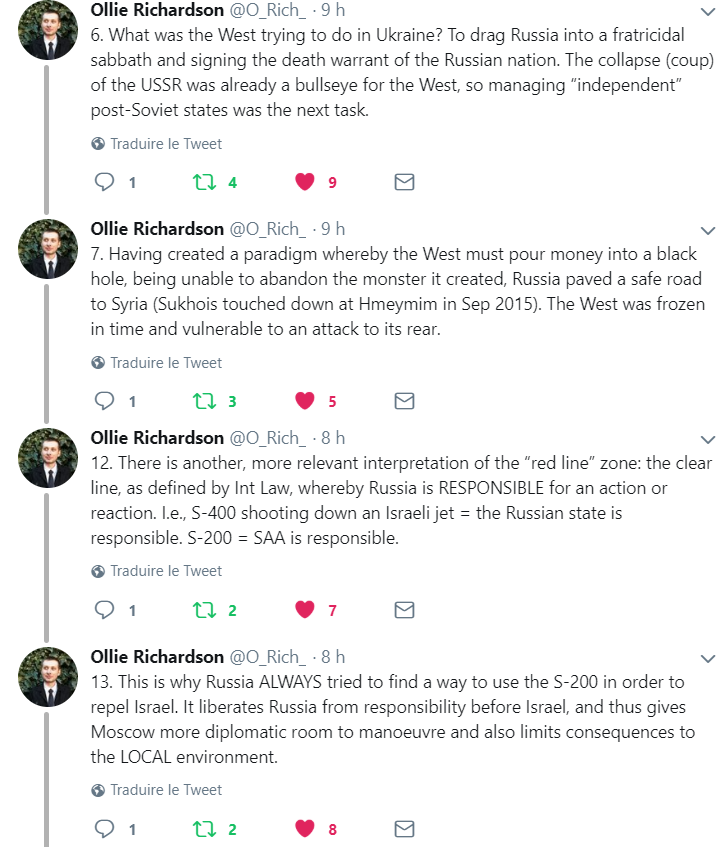726x847 pixels.
Task: Send tweet 6 via direct message
Action: pyautogui.click(x=404, y=182)
